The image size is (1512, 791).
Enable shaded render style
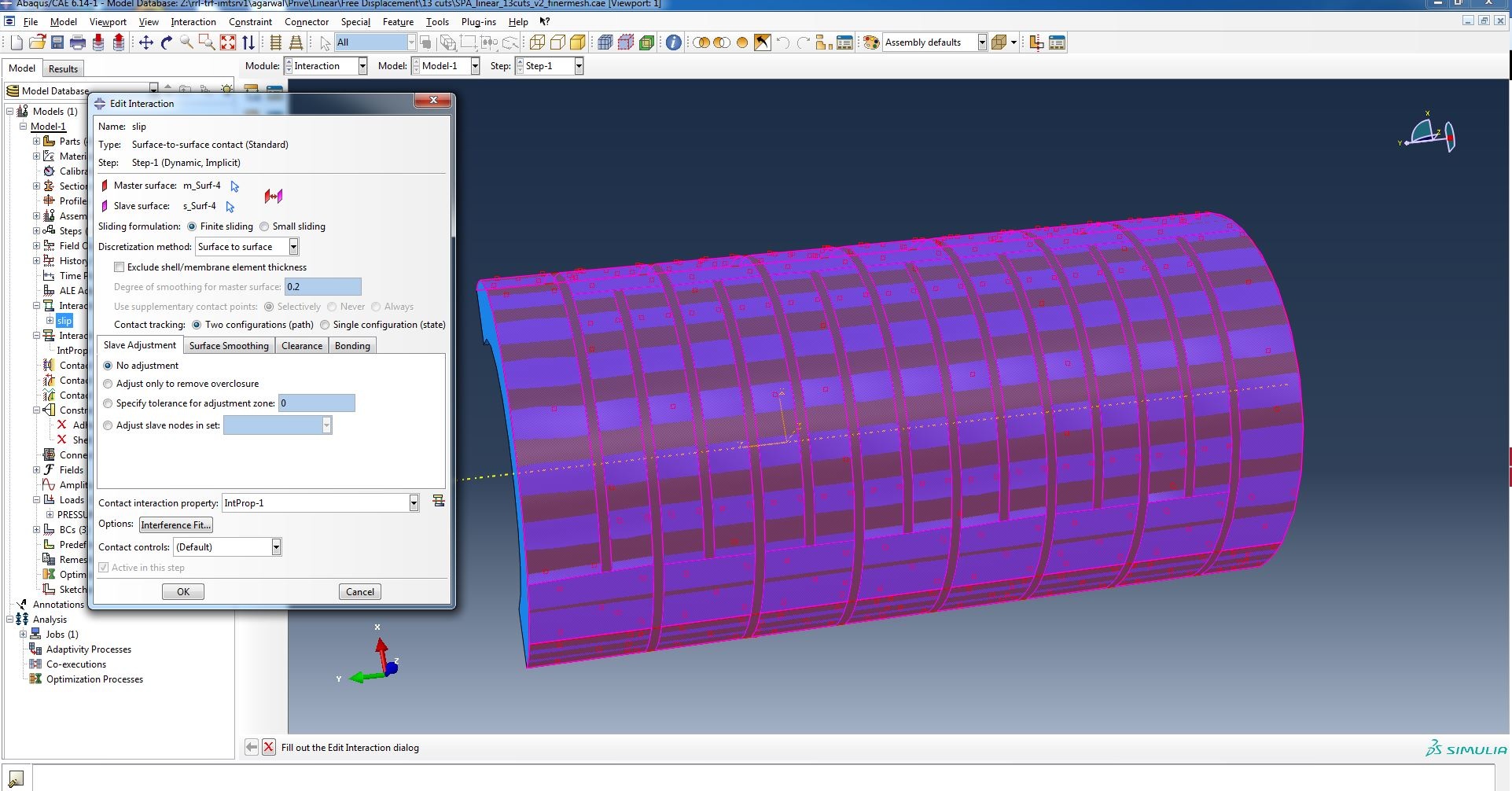pos(578,42)
